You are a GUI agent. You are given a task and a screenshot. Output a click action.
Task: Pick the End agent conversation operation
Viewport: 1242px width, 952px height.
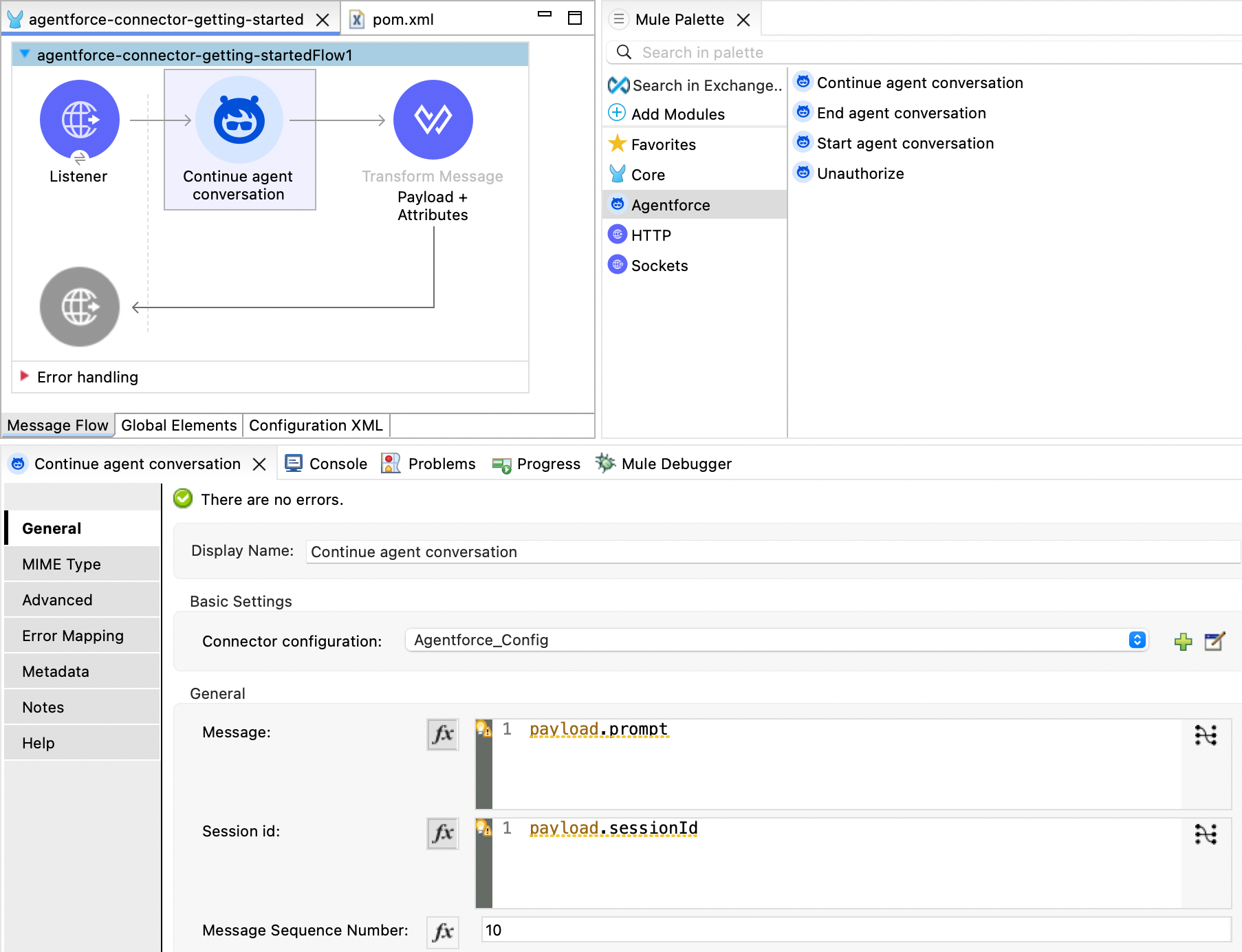pyautogui.click(x=890, y=113)
